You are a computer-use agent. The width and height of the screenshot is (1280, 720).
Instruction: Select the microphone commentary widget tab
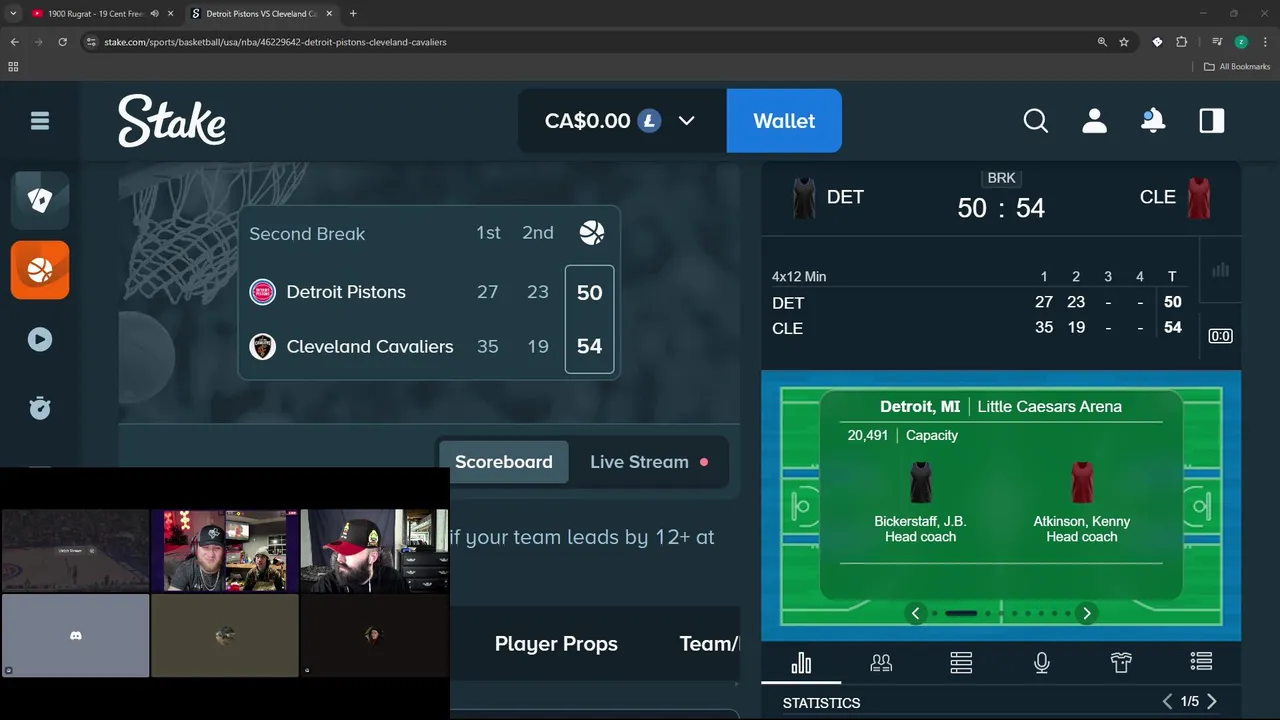[1041, 662]
